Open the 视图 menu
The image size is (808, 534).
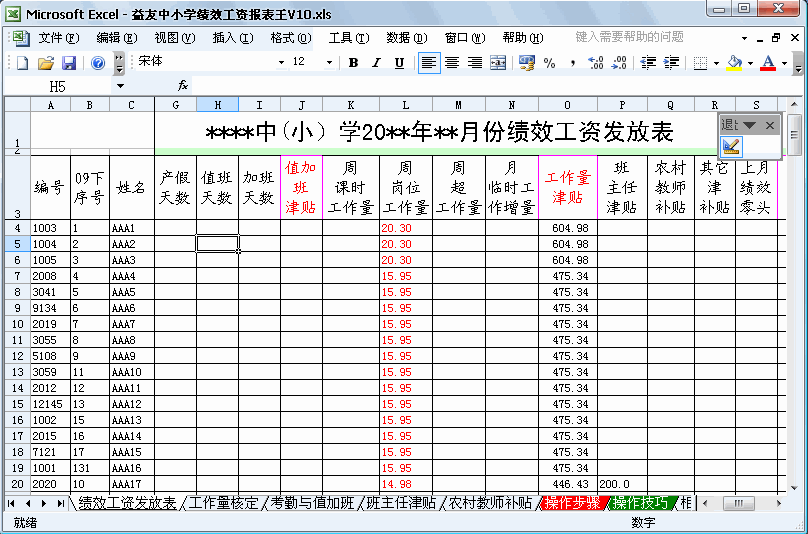(x=175, y=38)
